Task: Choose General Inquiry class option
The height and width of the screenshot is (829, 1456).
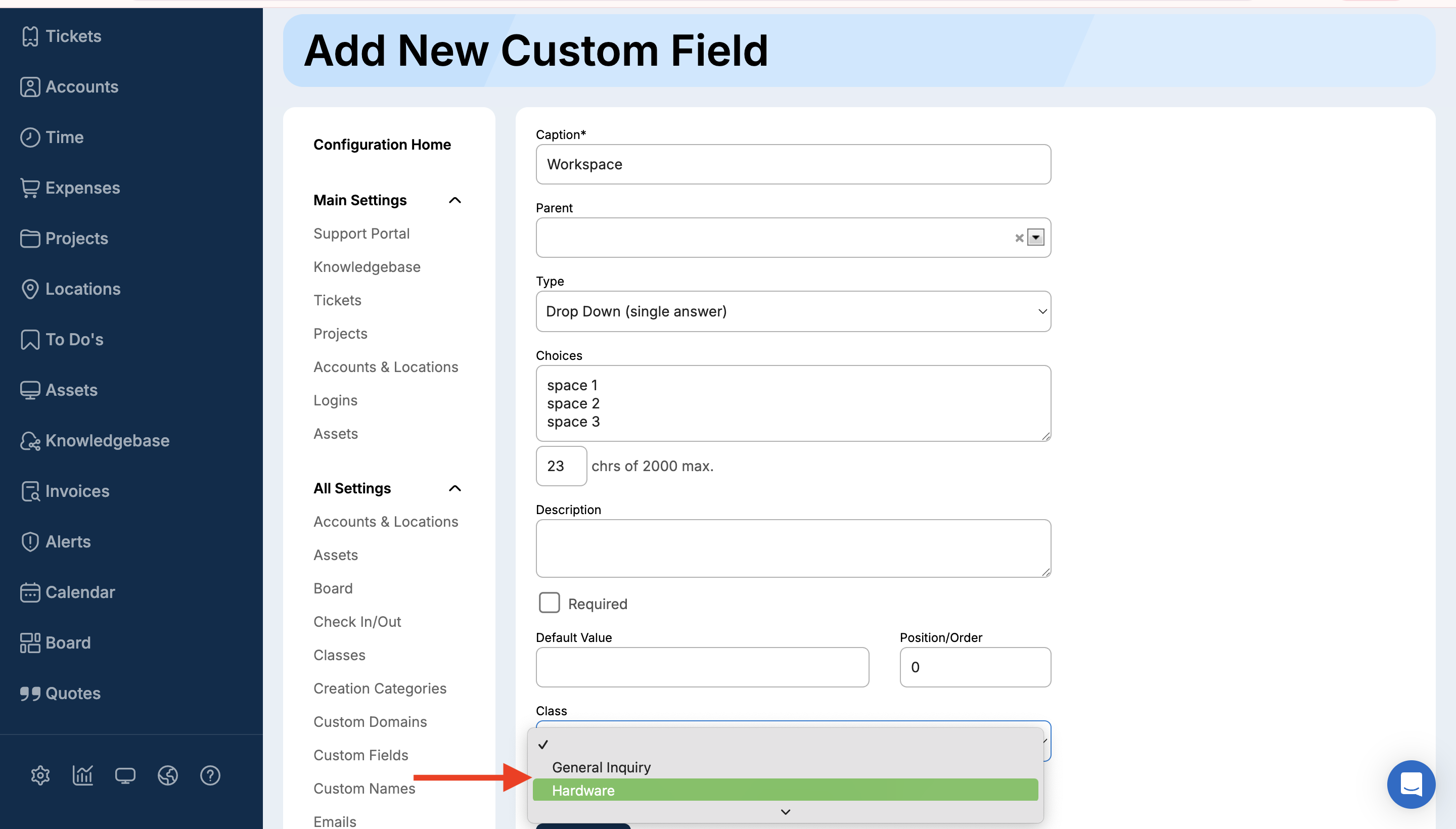Action: pos(601,767)
